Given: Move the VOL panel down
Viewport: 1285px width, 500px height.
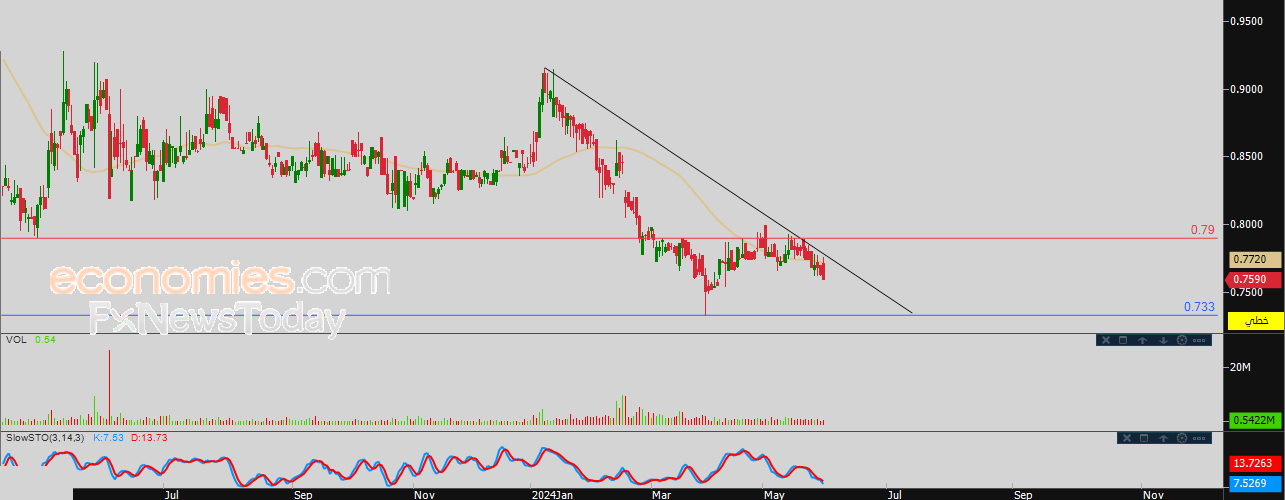Looking at the screenshot, I should point(1163,340).
